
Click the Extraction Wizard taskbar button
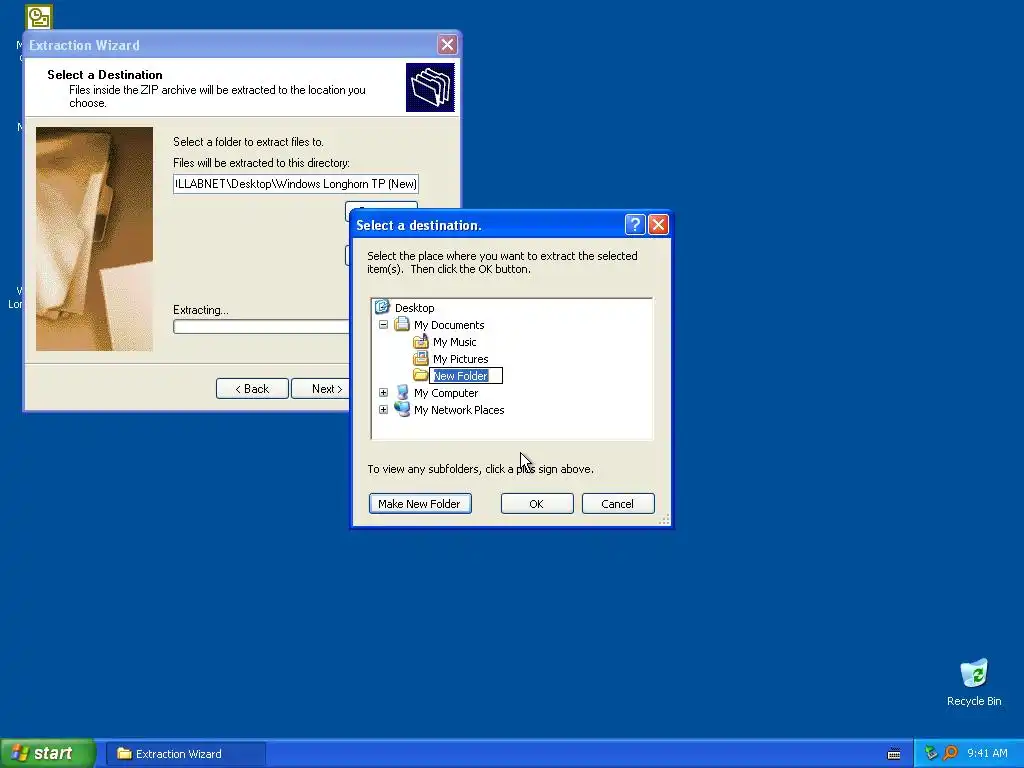click(185, 754)
